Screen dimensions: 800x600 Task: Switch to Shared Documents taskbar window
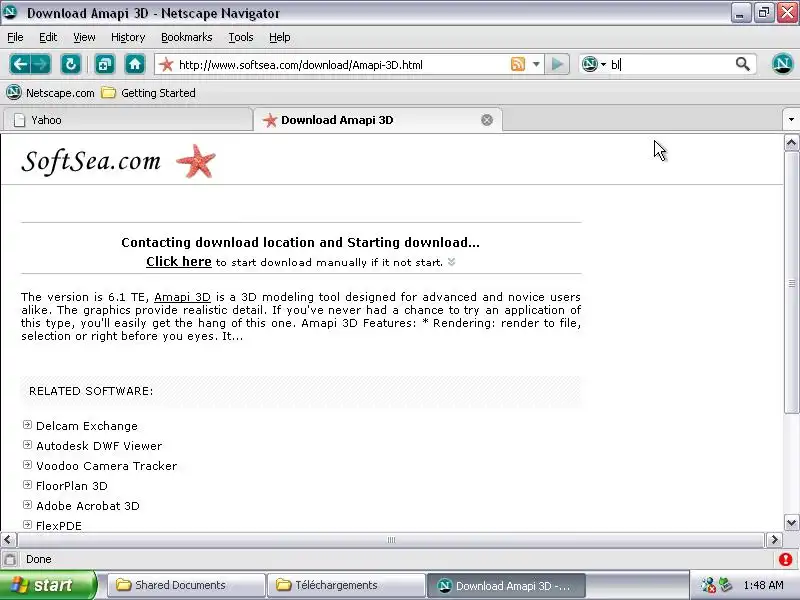tap(187, 585)
